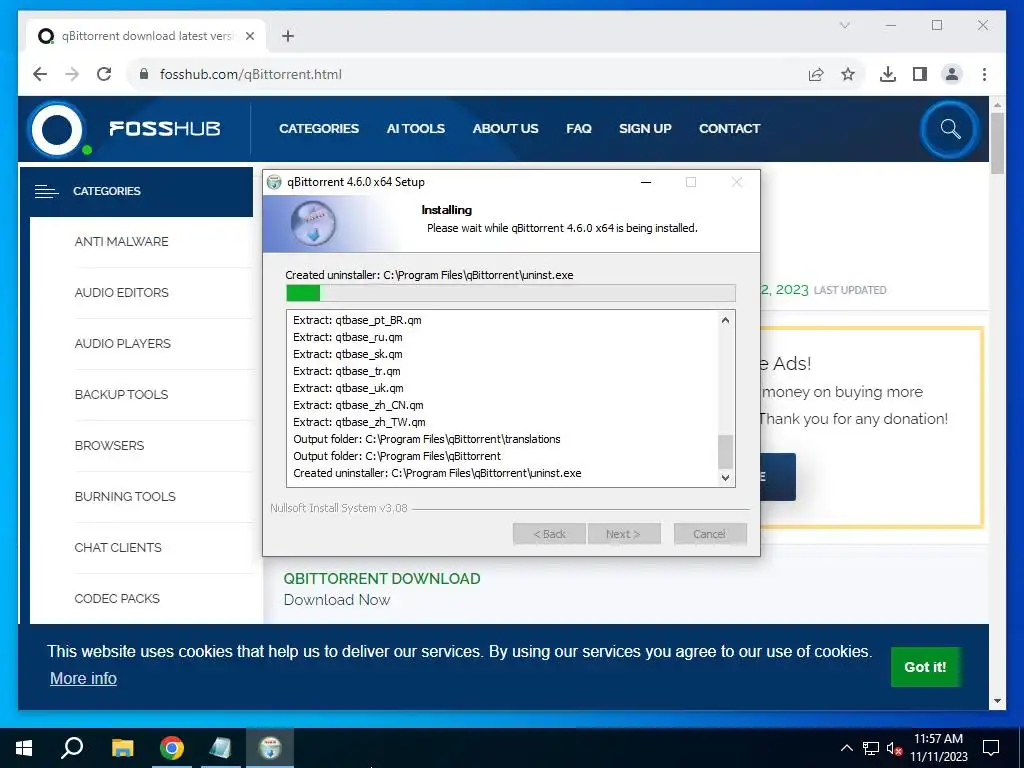Viewport: 1024px width, 768px height.
Task: Select ANTI MALWARE category
Action: click(121, 242)
